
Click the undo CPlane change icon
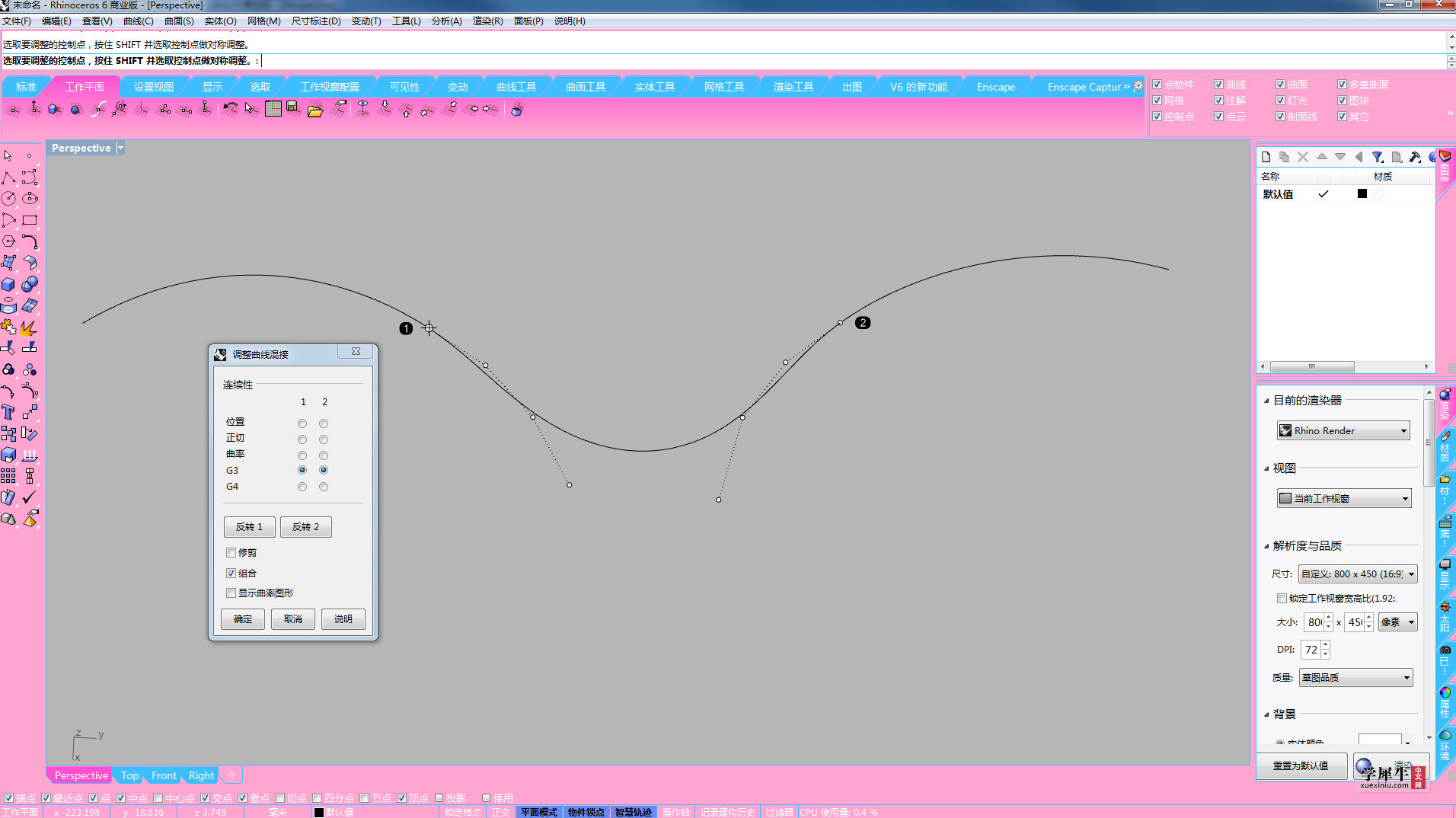tap(230, 109)
